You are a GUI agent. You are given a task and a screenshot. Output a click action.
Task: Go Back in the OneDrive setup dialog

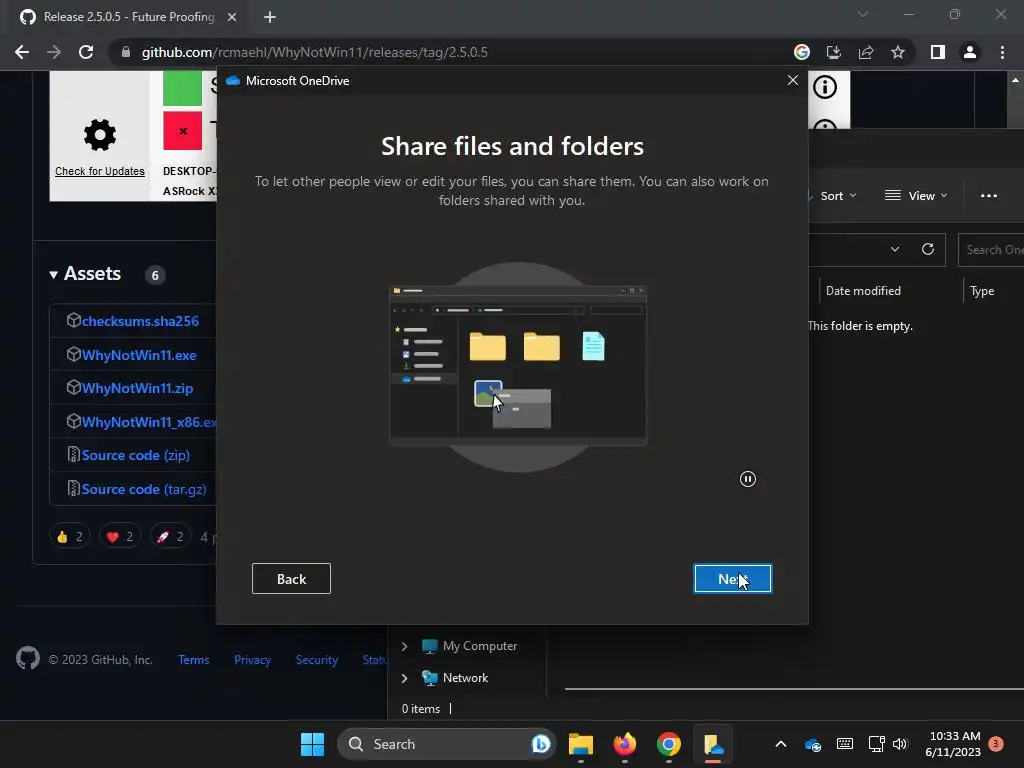tap(291, 579)
